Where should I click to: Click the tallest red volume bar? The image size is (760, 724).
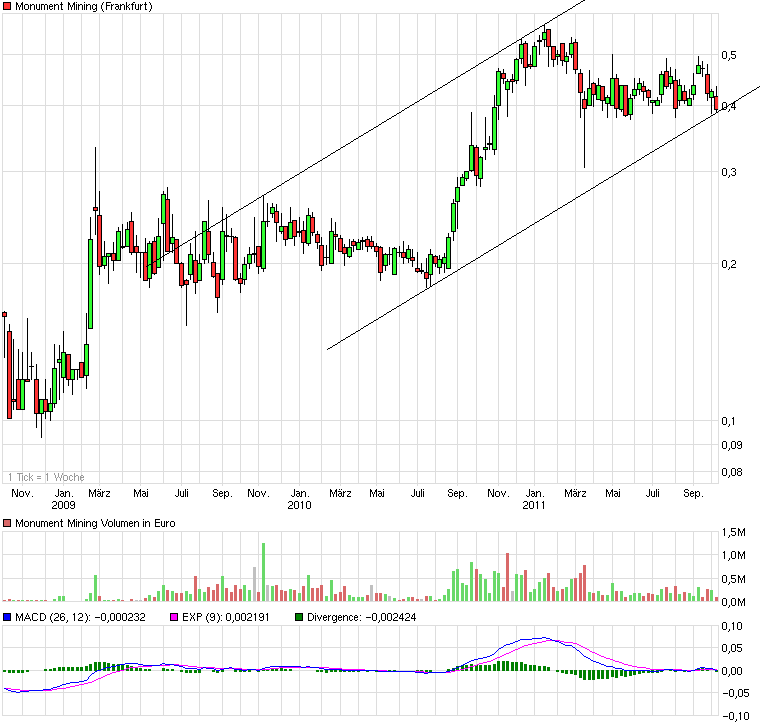(507, 577)
